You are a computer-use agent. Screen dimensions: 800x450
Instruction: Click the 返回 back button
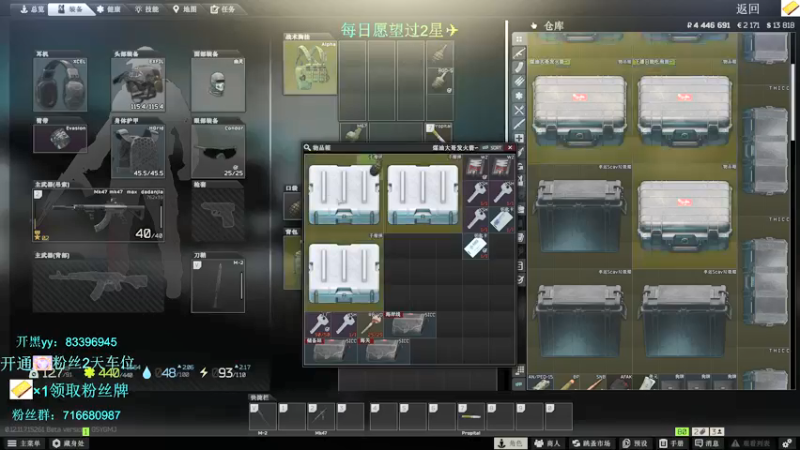click(748, 9)
